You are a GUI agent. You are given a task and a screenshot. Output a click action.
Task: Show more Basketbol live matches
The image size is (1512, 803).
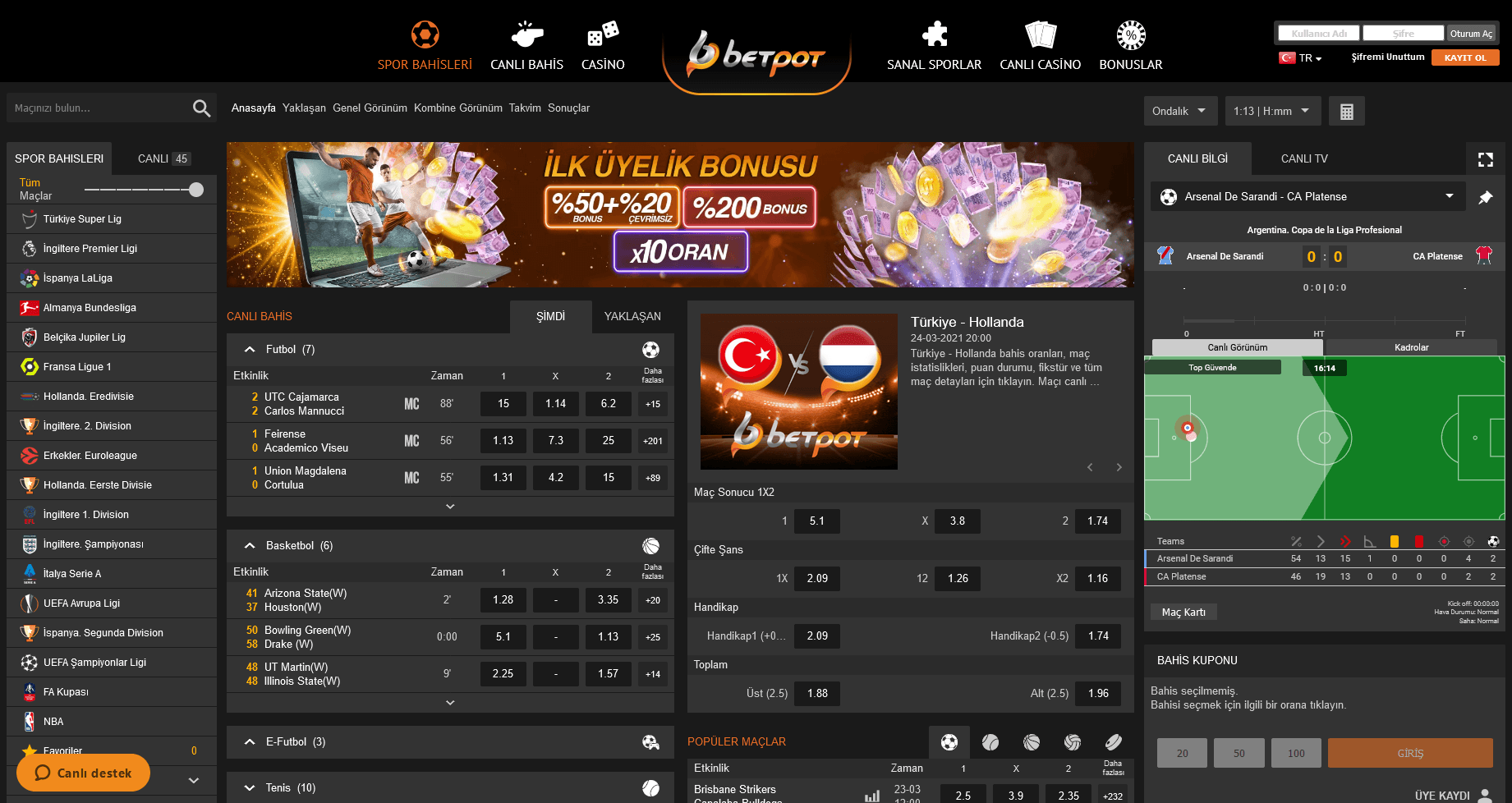click(x=450, y=703)
